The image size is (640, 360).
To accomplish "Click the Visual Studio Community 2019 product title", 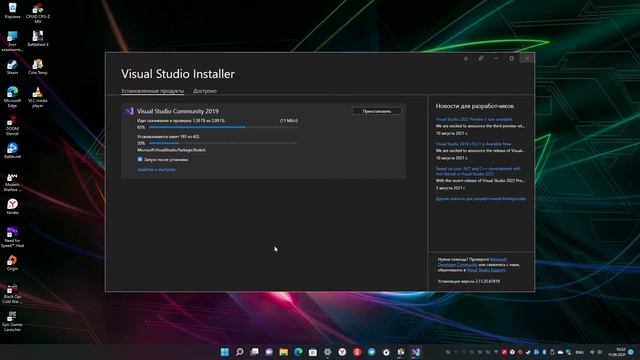I will [x=178, y=111].
